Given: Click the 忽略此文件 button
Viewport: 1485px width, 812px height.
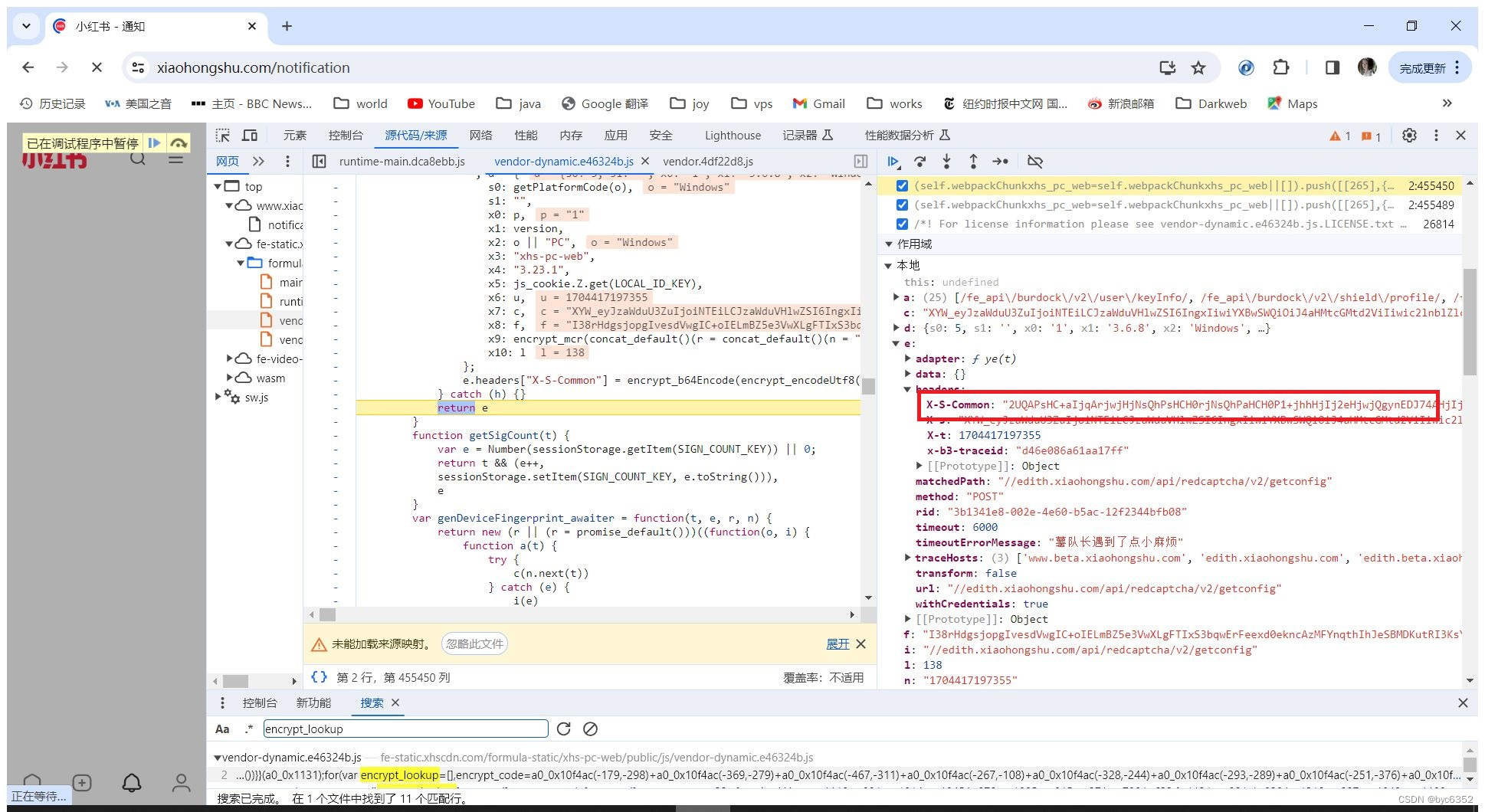Looking at the screenshot, I should (474, 644).
